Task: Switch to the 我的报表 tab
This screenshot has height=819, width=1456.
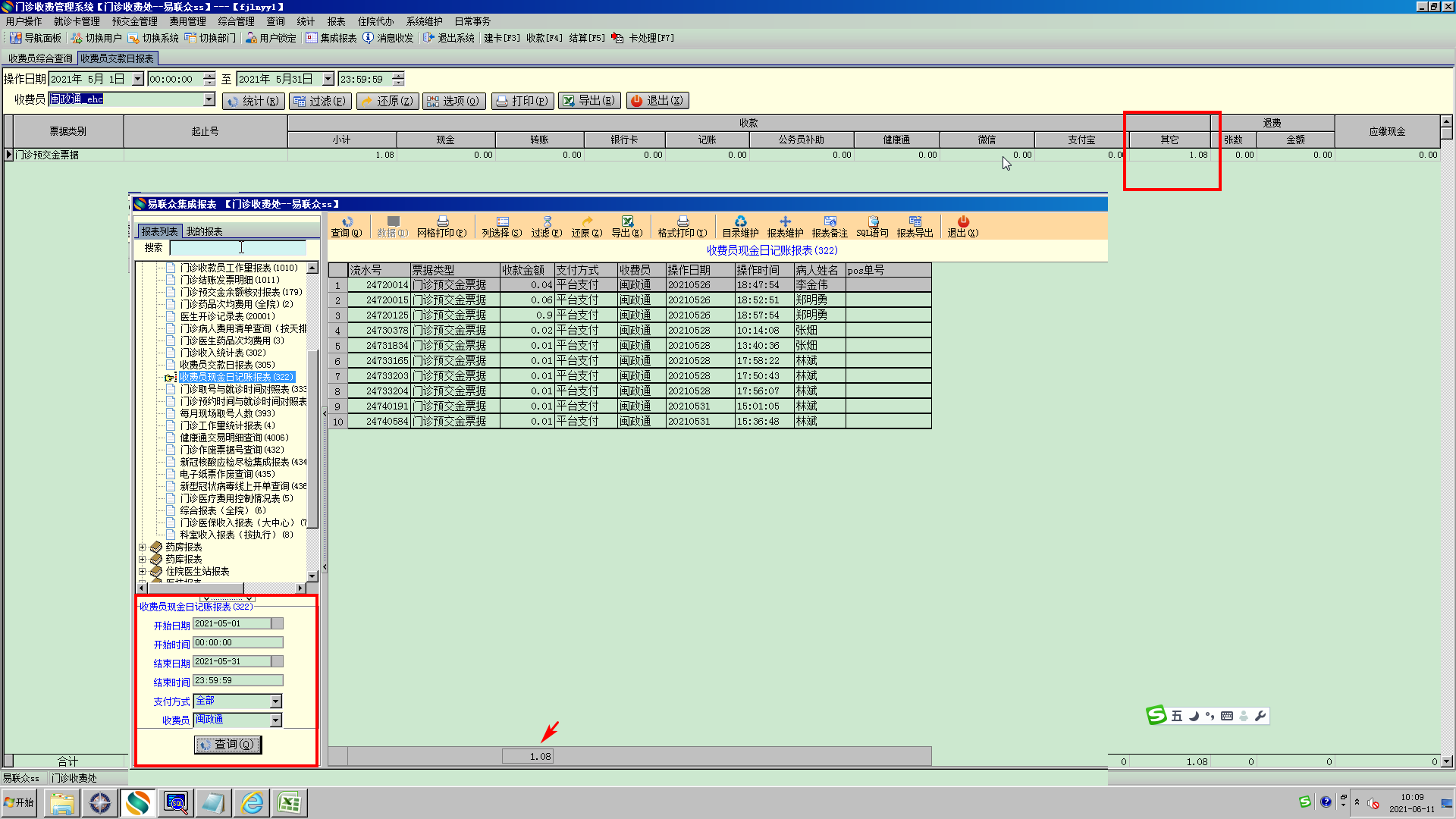Action: [204, 231]
